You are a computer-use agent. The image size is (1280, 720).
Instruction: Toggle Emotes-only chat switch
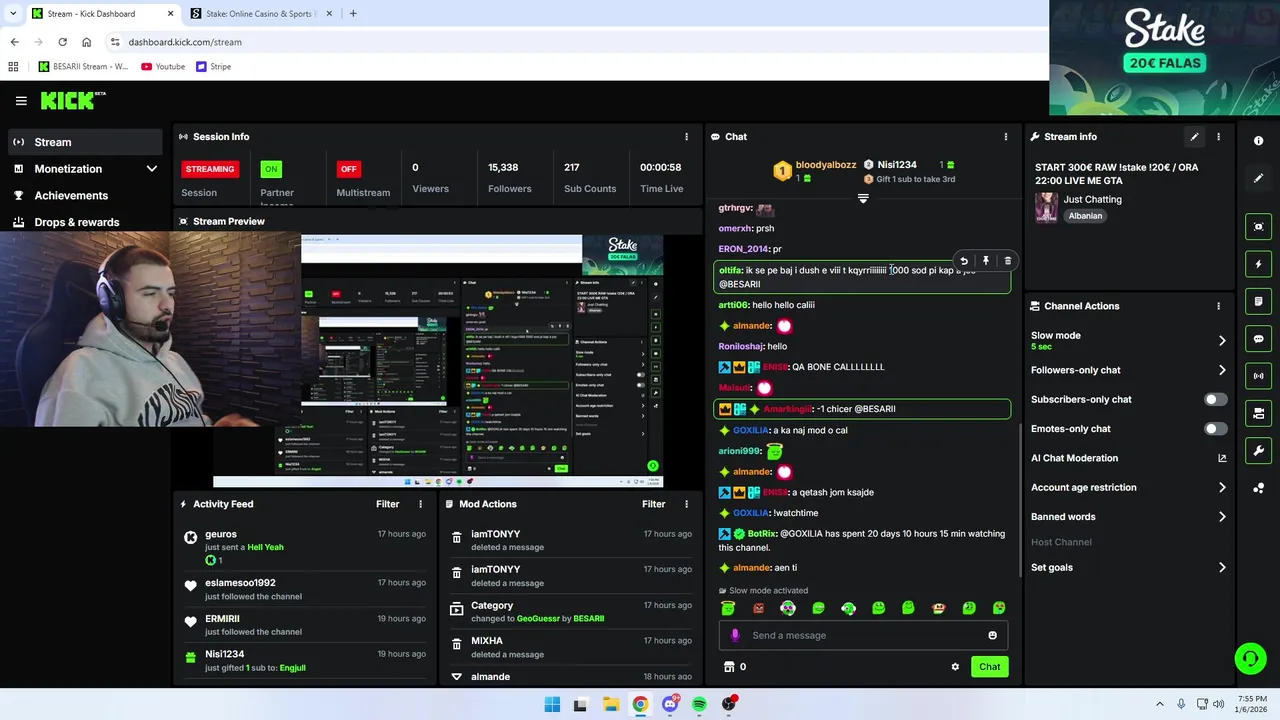[1215, 429]
